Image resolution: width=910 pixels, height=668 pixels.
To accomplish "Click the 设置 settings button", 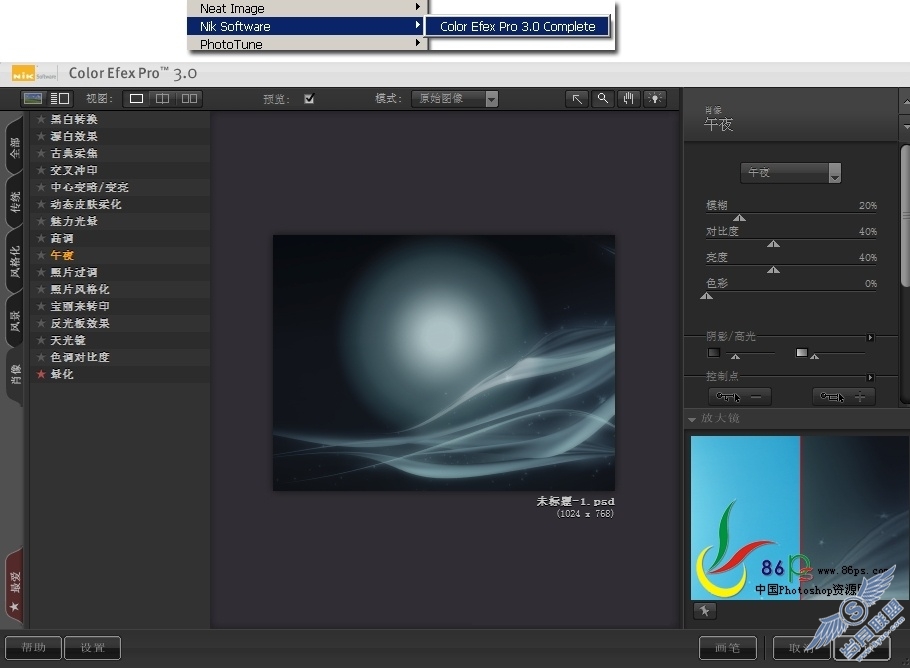I will click(92, 648).
